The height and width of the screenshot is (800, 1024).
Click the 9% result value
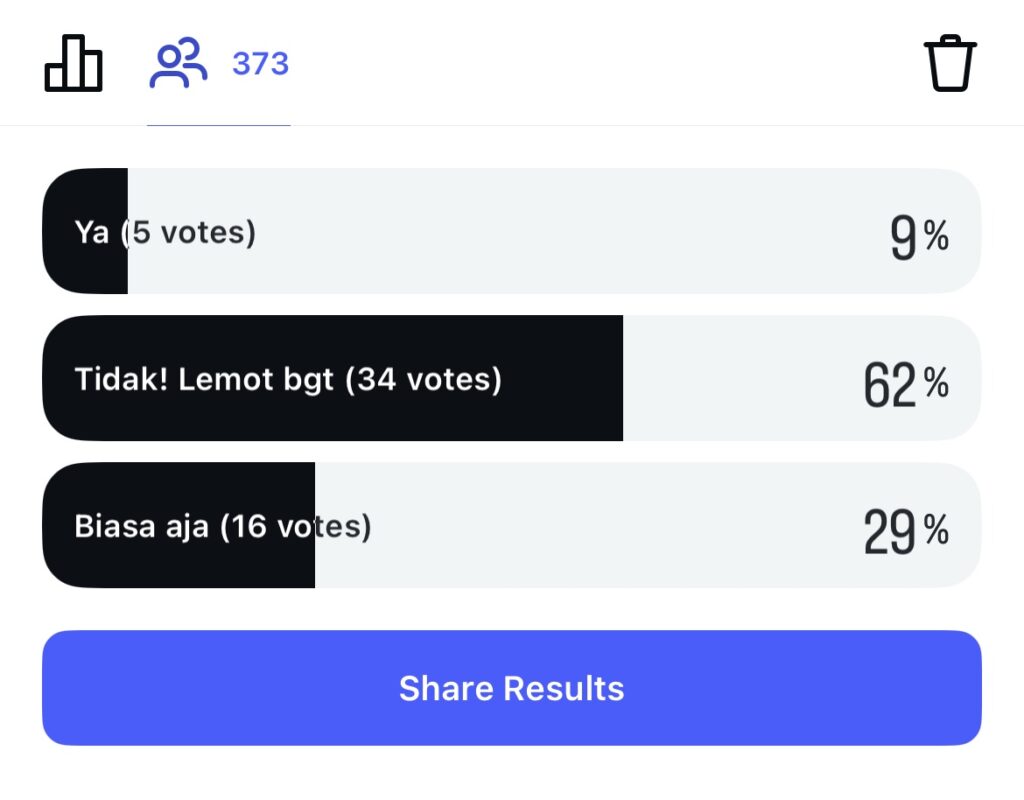(918, 237)
